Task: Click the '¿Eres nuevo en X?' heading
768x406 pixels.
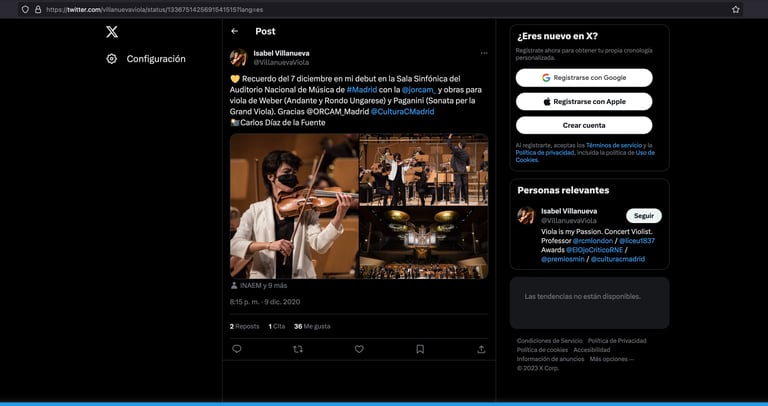Action: (x=557, y=36)
